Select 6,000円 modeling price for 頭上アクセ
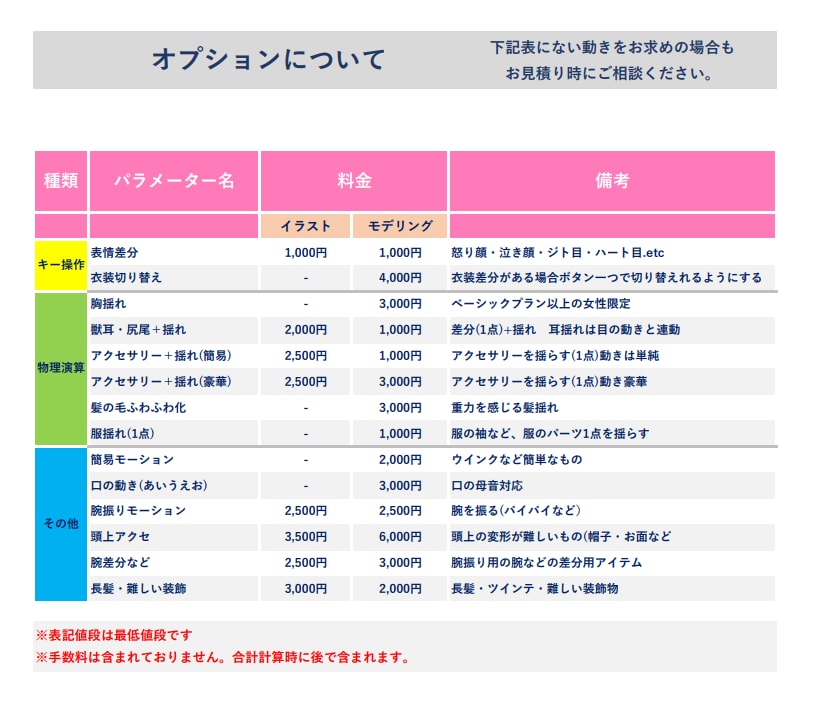Viewport: 829px width, 705px height. pyautogui.click(x=400, y=536)
